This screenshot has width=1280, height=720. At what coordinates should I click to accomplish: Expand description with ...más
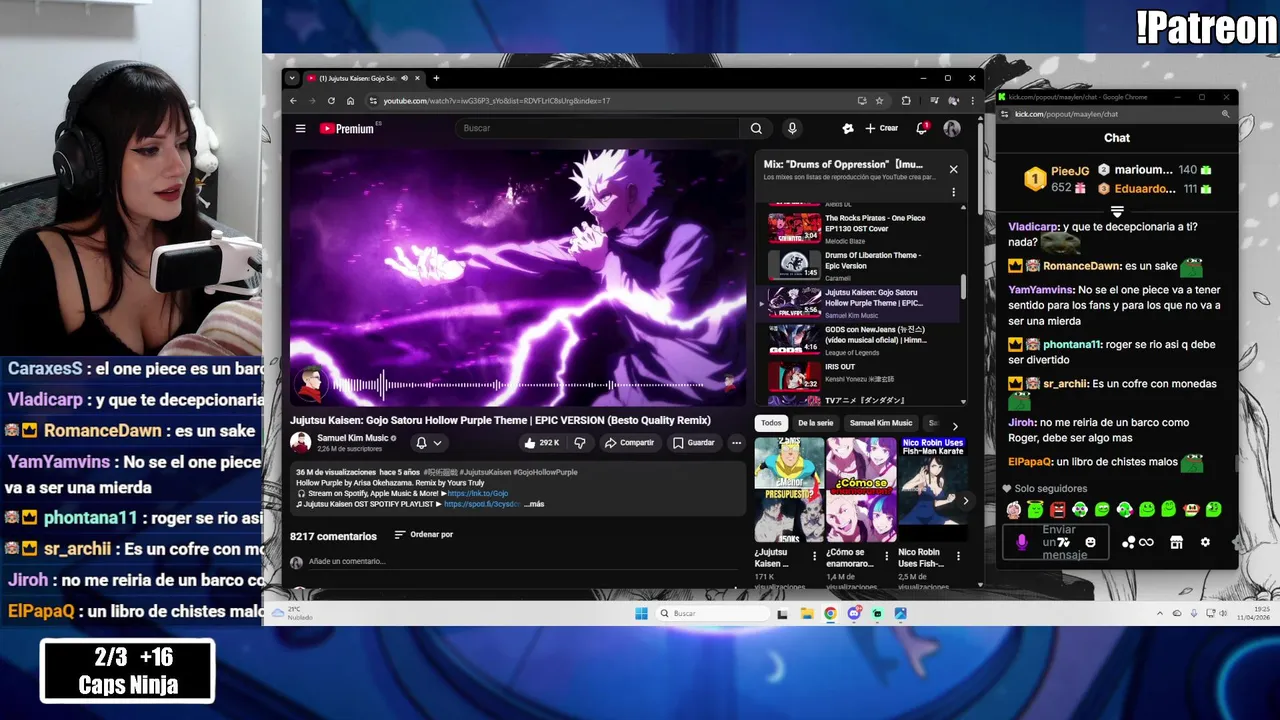coord(534,504)
